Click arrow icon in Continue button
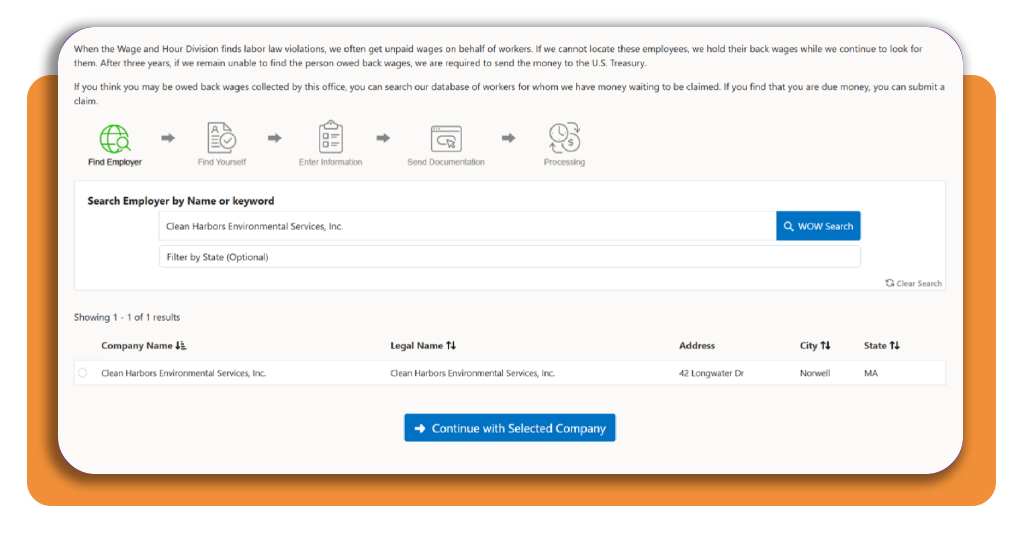The height and width of the screenshot is (536, 1024). [x=420, y=428]
